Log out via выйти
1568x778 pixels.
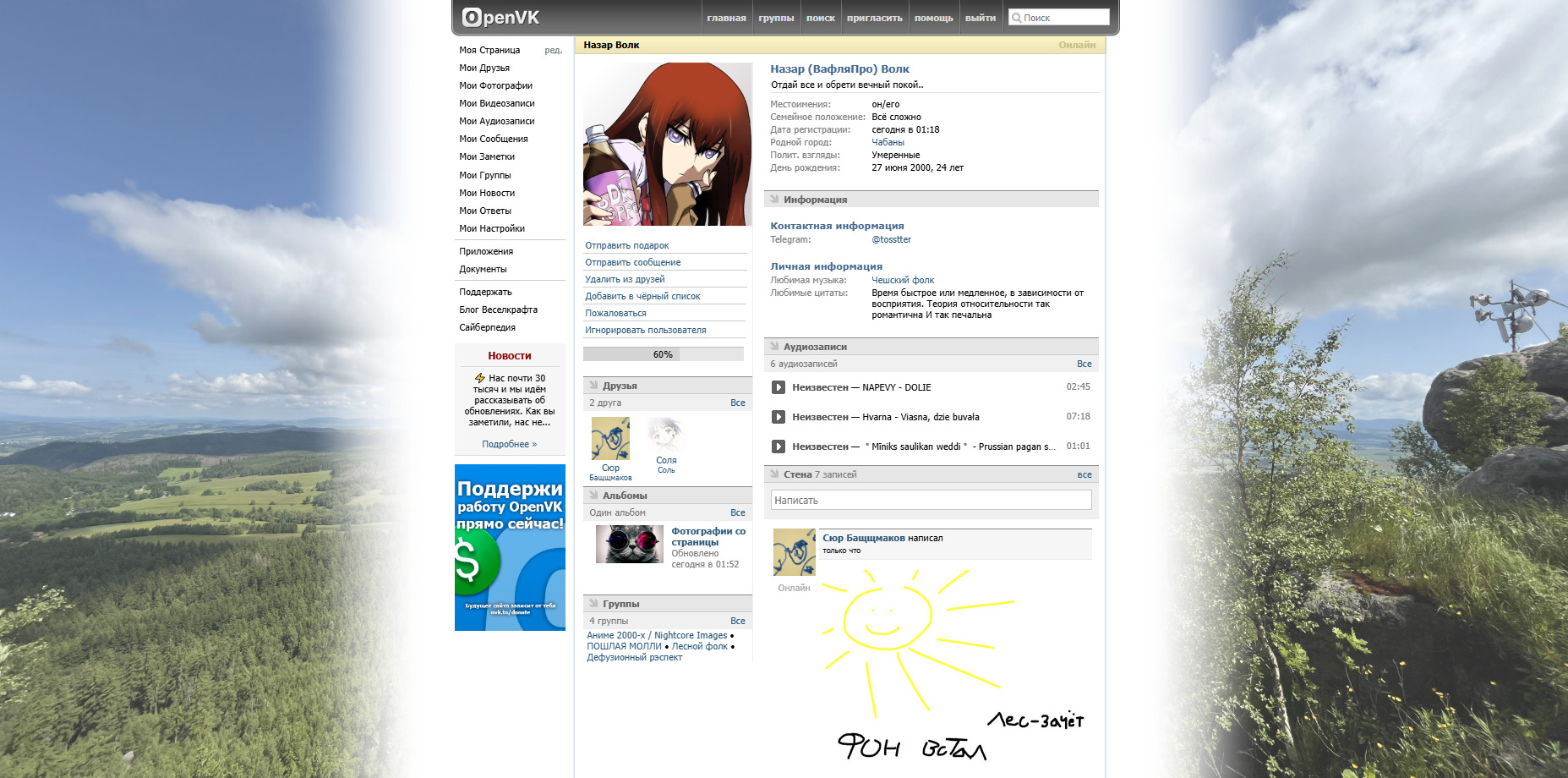[x=981, y=18]
